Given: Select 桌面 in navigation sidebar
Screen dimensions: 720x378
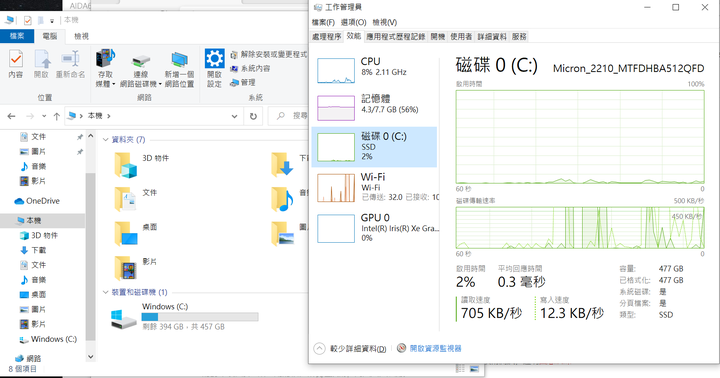Looking at the screenshot, I should [x=33, y=294].
